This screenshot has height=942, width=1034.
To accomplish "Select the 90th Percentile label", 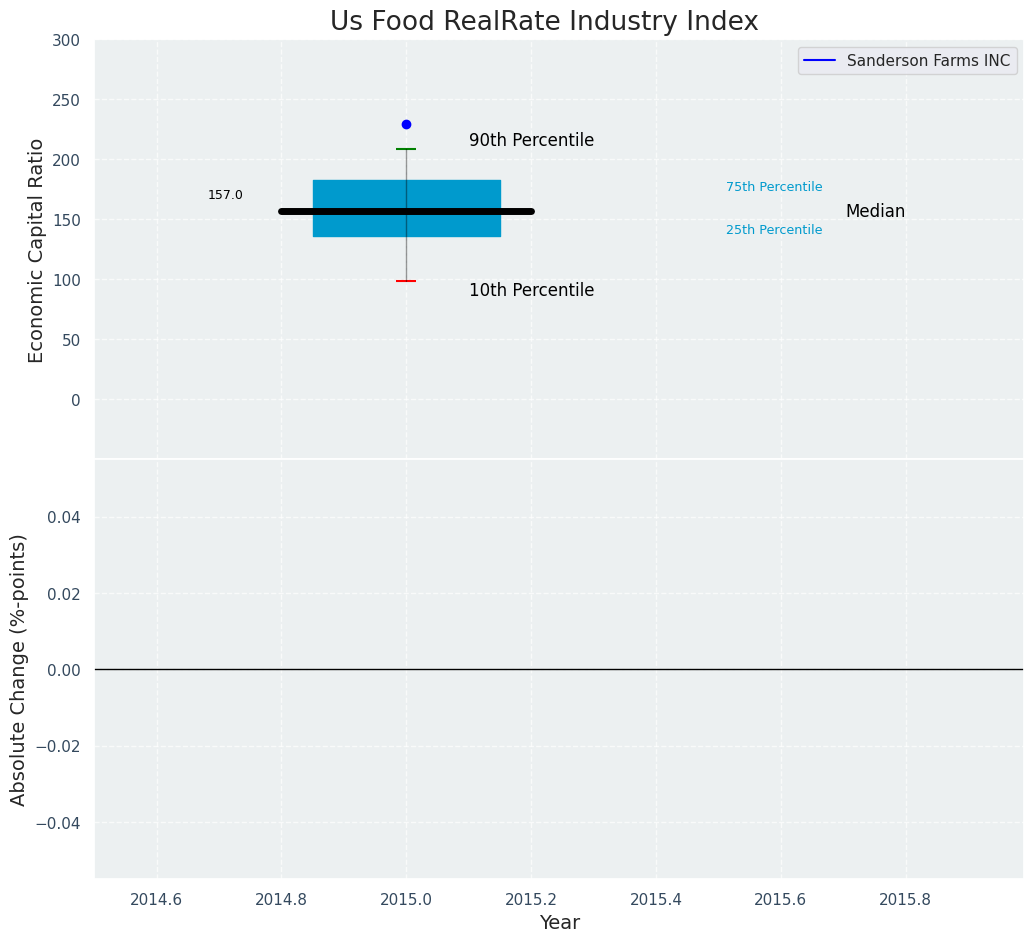I will (x=531, y=141).
